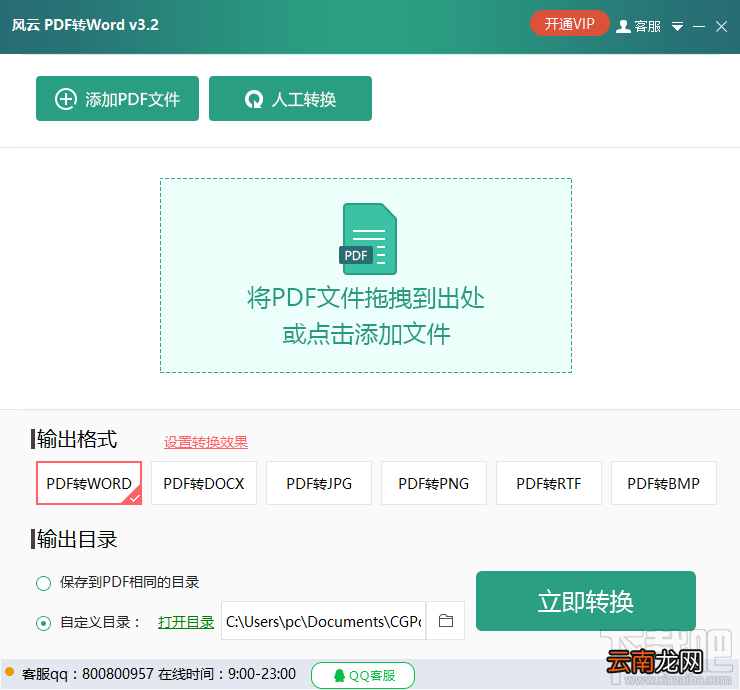Open the 开通VIP button
Image resolution: width=740 pixels, height=690 pixels.
coord(569,24)
